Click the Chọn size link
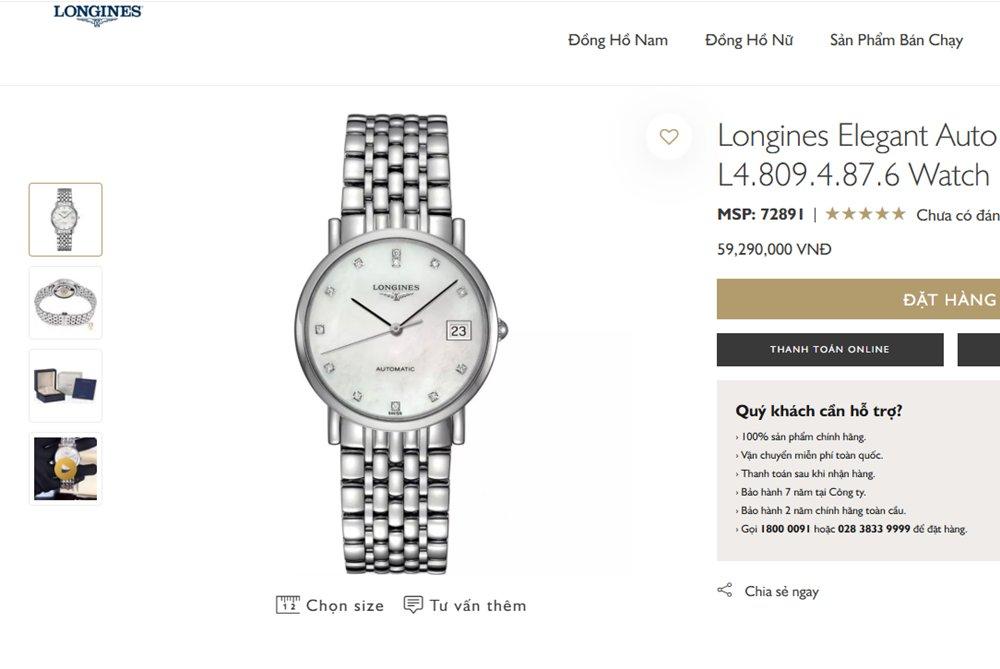Viewport: 1000px width, 669px height. (x=344, y=605)
